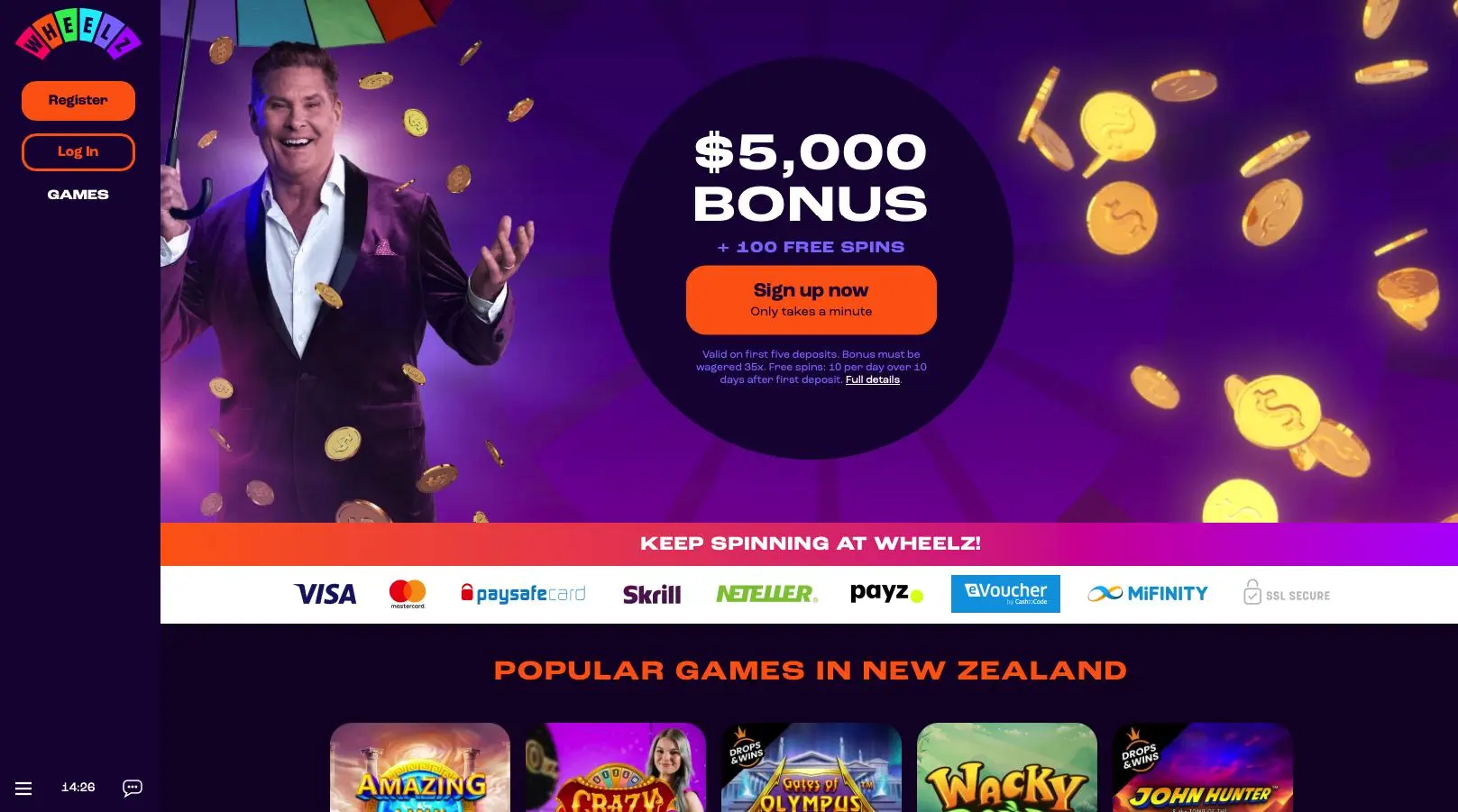Click the Skrill payment logo

pos(652,595)
